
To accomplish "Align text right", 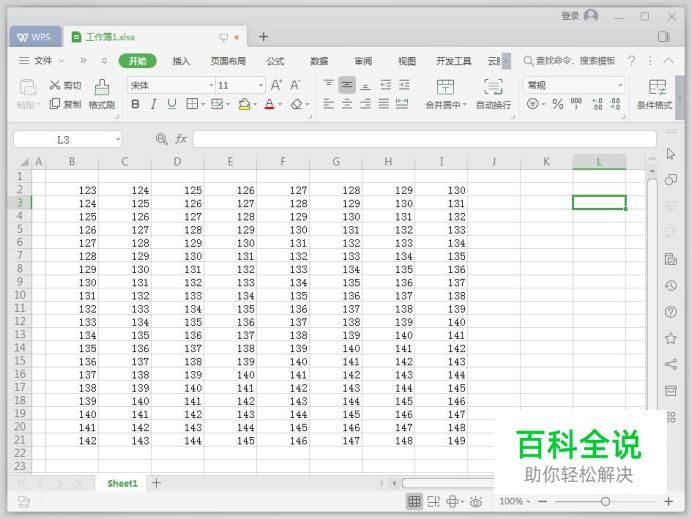I will 365,104.
